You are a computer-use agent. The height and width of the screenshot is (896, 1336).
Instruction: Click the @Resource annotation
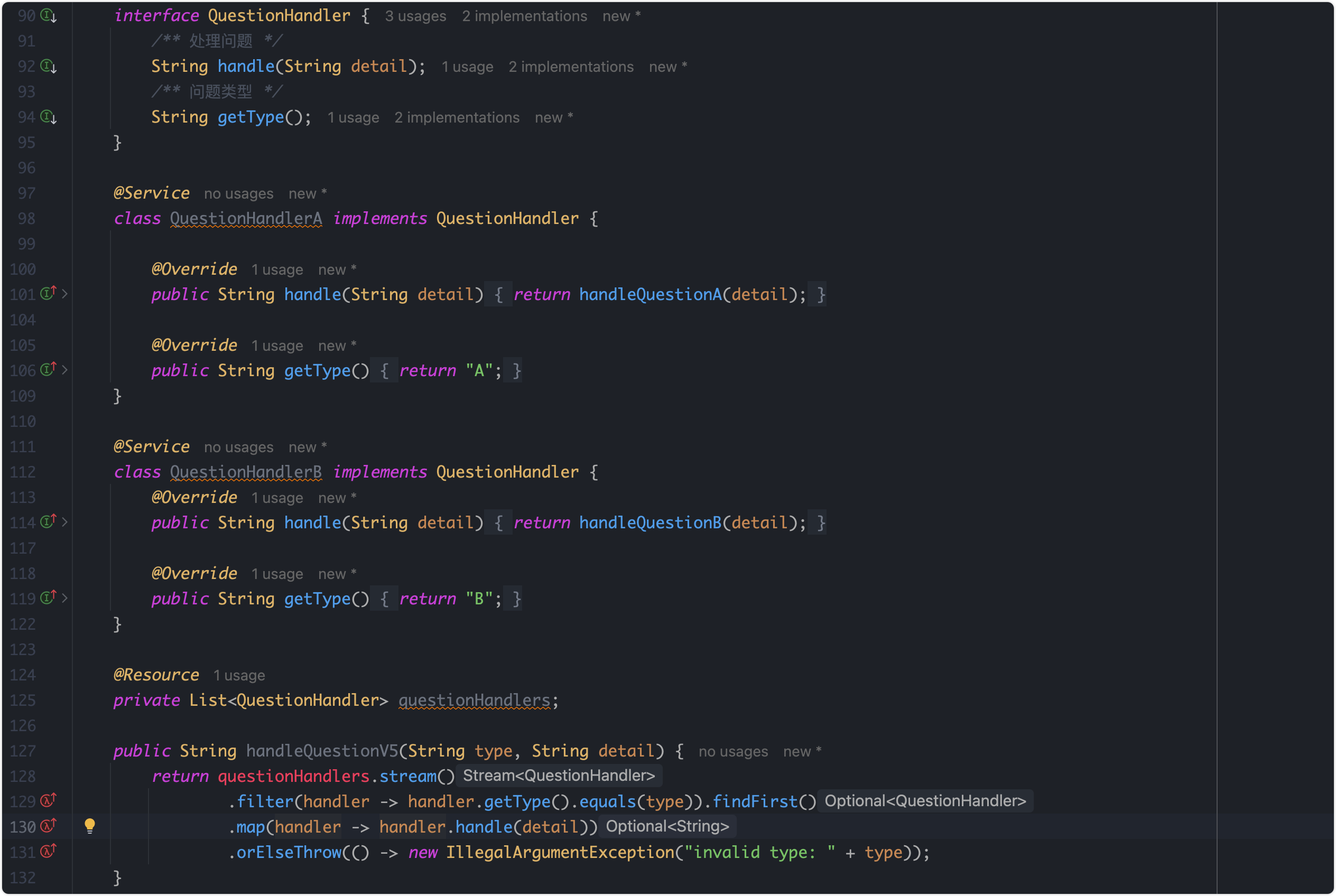click(156, 675)
